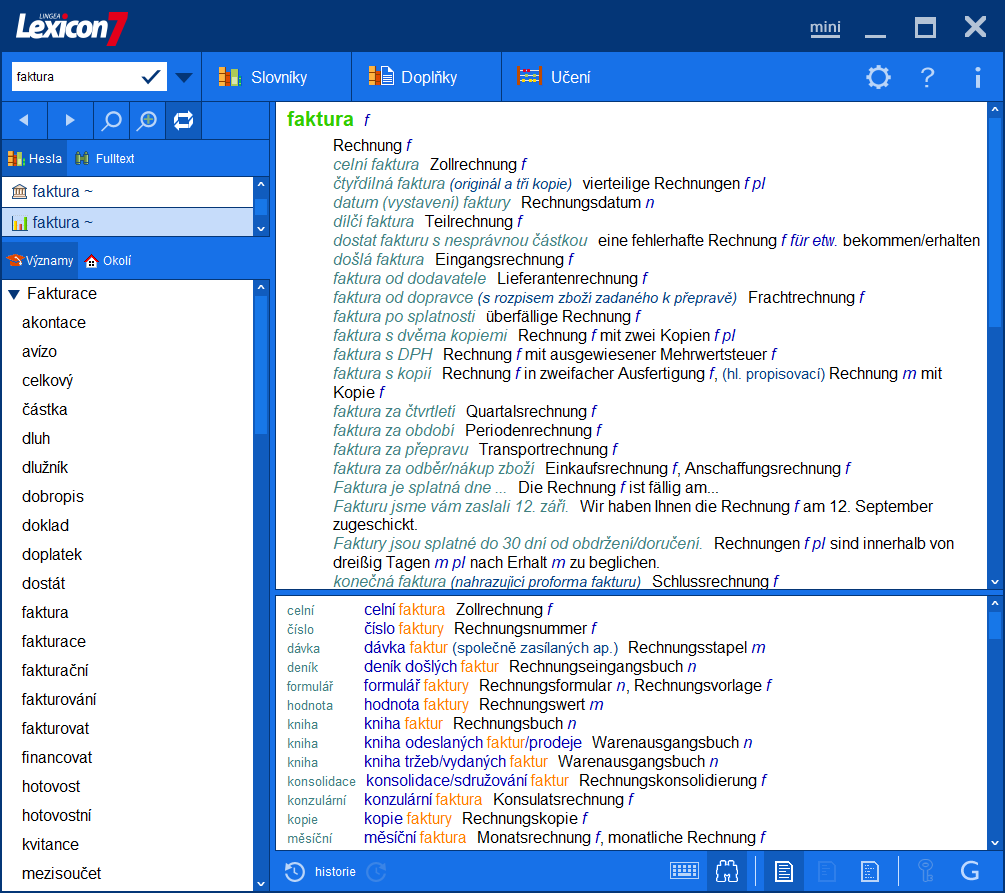The image size is (1005, 893).
Task: Select the full document view icon
Action: click(x=783, y=871)
